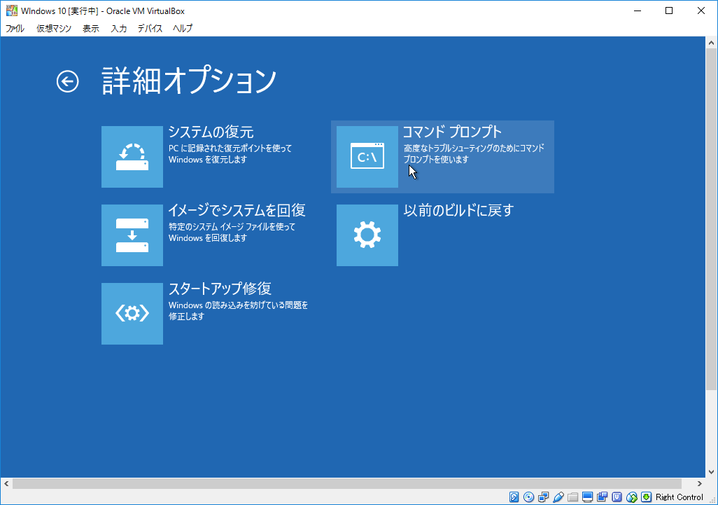Click the 詳細オプション heading
The height and width of the screenshot is (505, 718).
[189, 81]
